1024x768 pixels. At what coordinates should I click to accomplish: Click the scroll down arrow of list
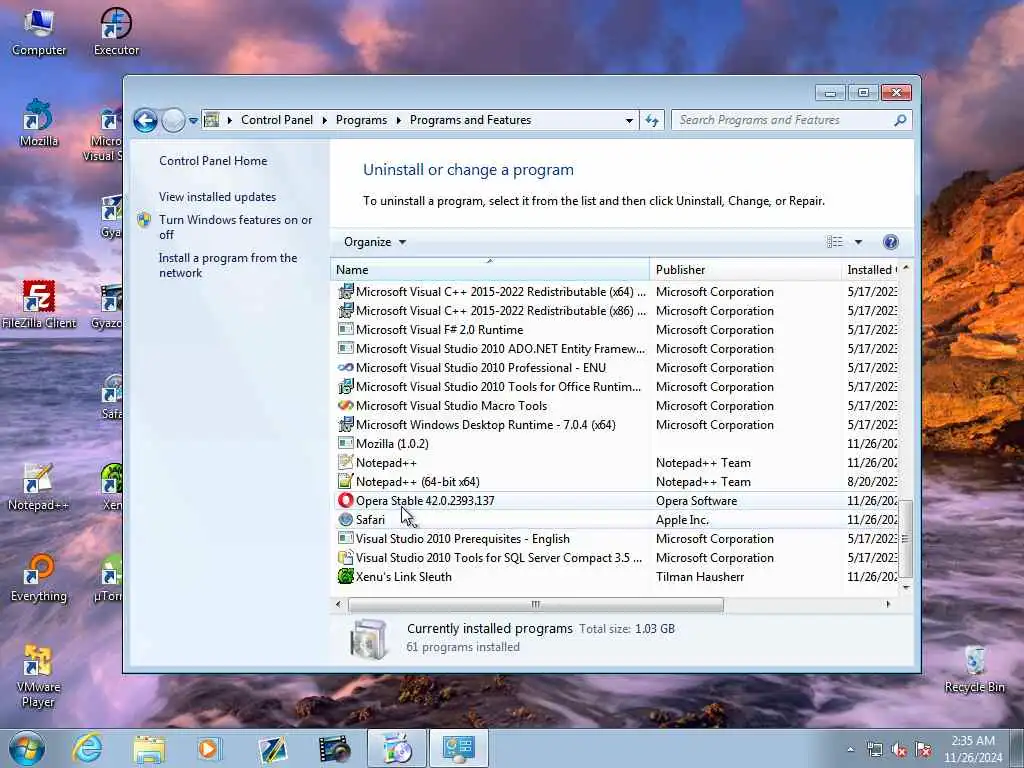(x=905, y=587)
